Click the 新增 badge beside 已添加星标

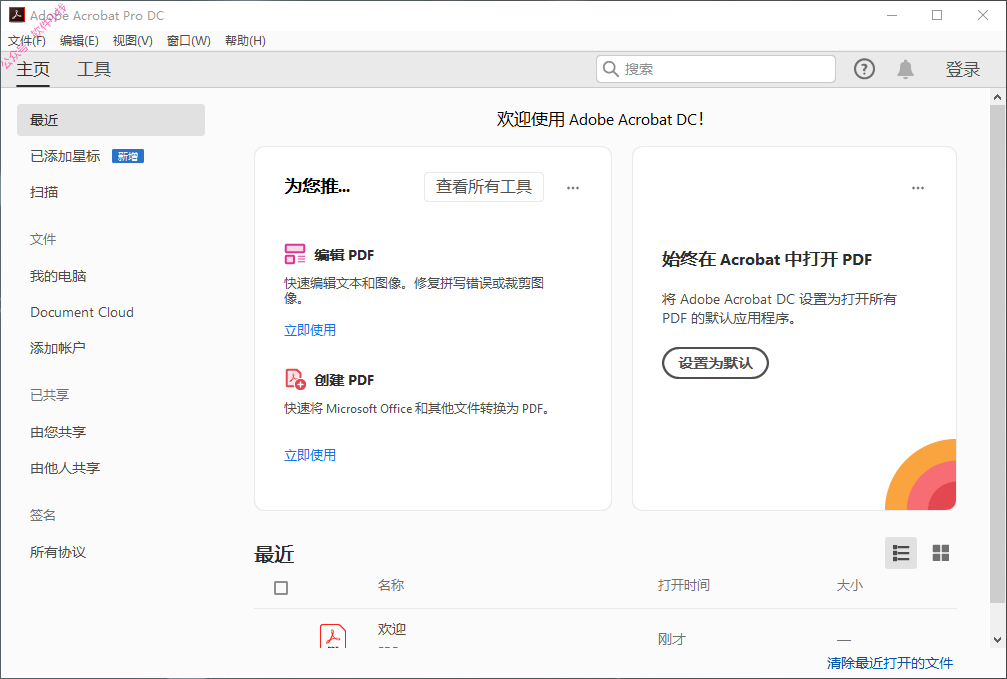pos(128,156)
